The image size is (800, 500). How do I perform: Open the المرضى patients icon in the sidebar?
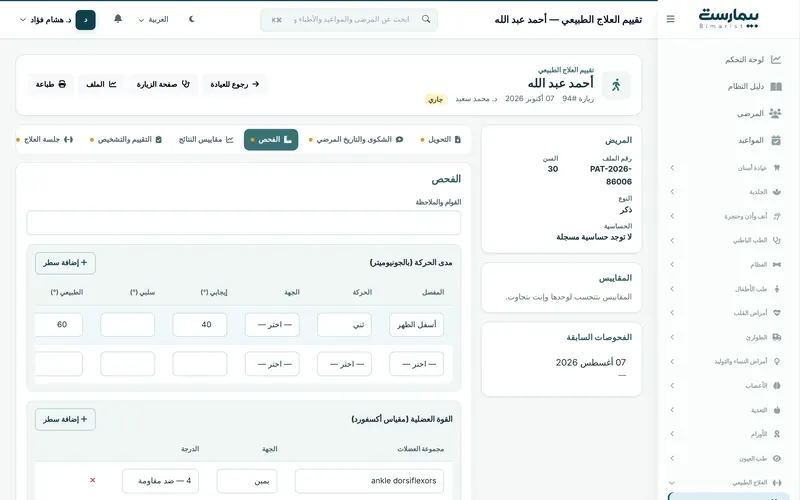click(776, 113)
